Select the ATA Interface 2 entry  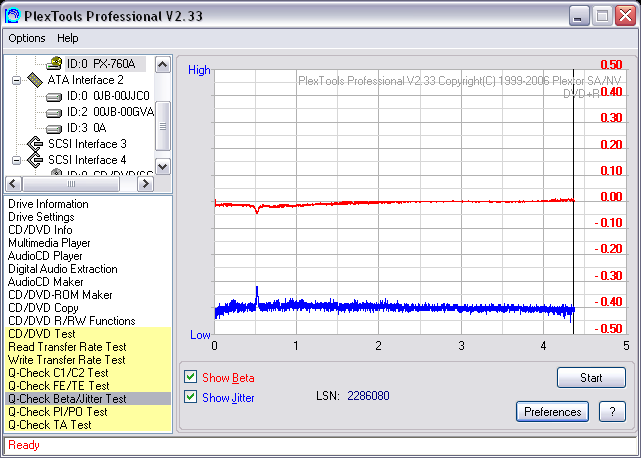click(x=85, y=80)
